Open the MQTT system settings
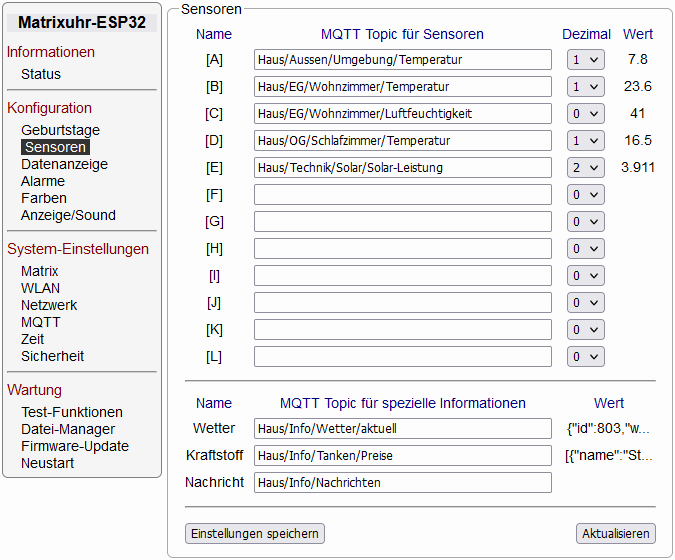Image resolution: width=675 pixels, height=560 pixels. click(41, 322)
